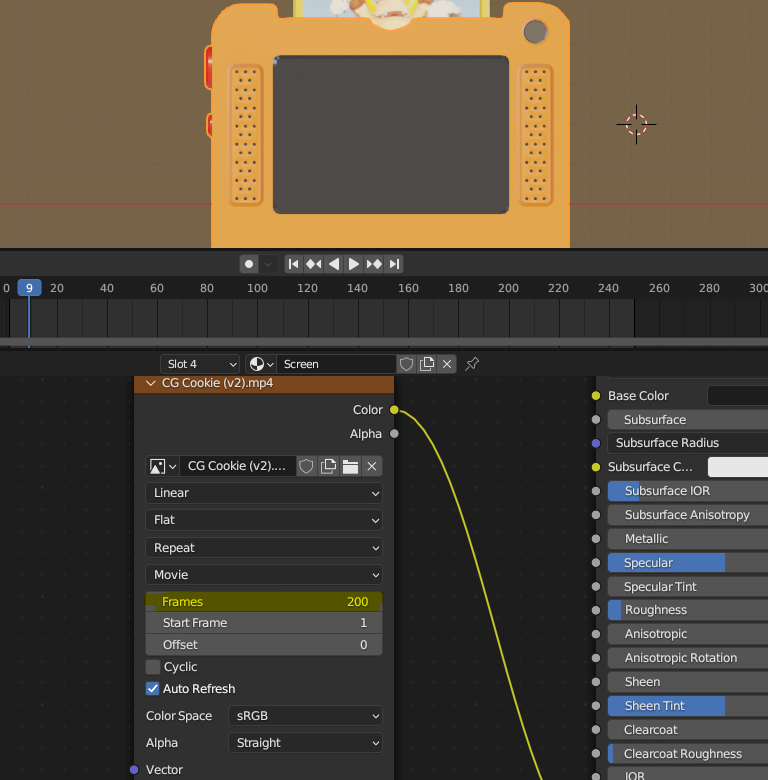Unlink the CG Cookie image datablock
This screenshot has height=780, width=768.
tap(371, 466)
